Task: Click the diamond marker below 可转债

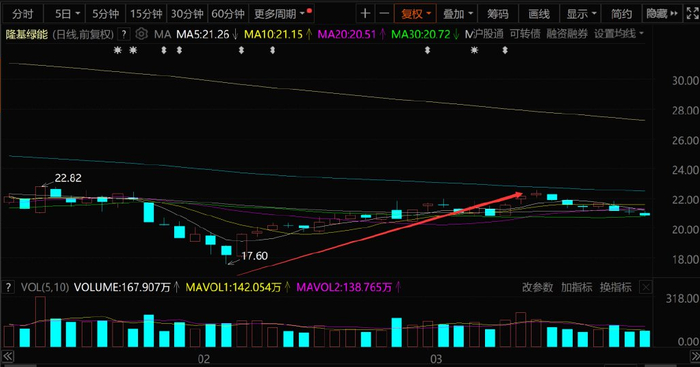Action: (505, 50)
